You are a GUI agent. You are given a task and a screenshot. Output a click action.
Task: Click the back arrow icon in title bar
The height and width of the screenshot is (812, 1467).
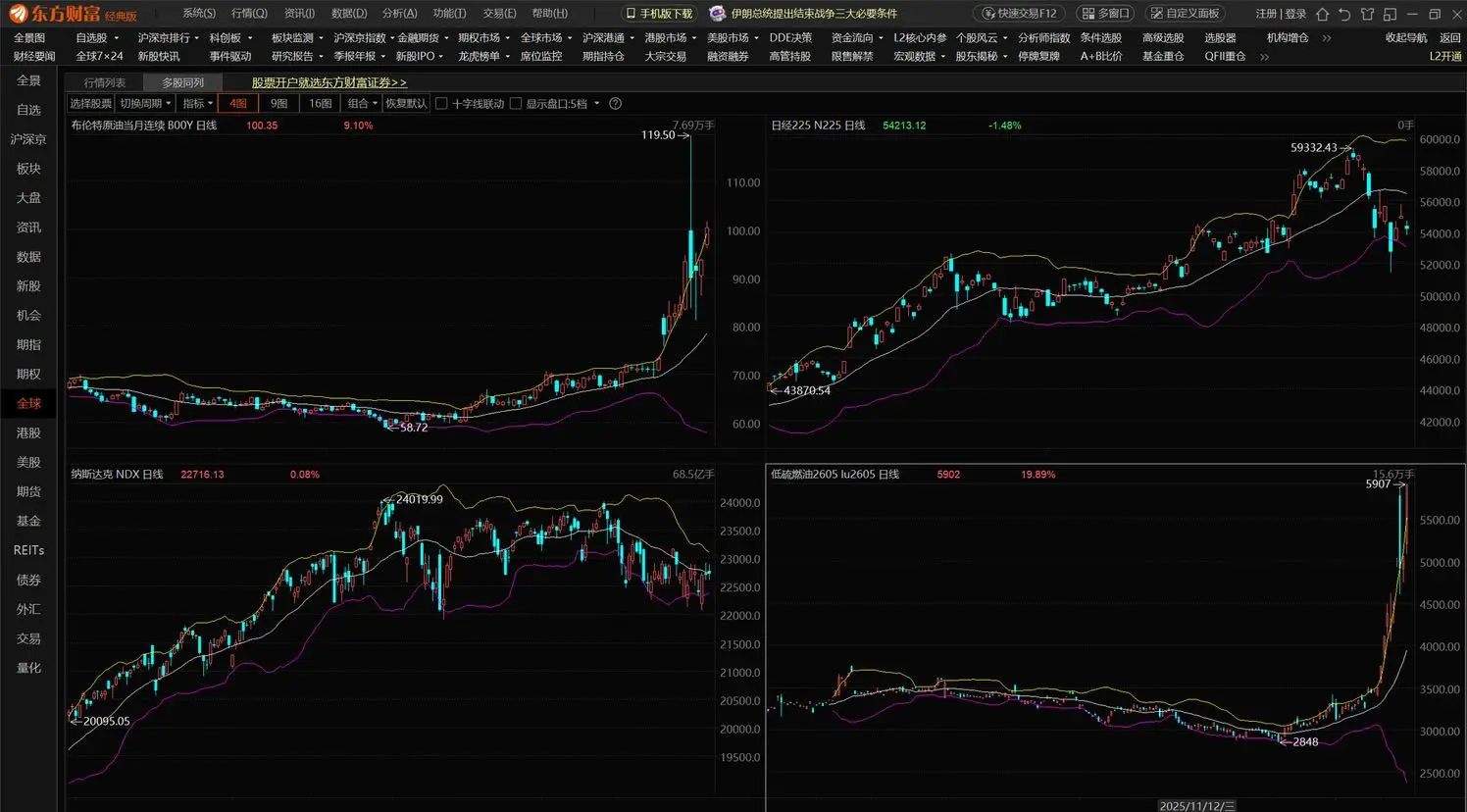[x=1344, y=14]
